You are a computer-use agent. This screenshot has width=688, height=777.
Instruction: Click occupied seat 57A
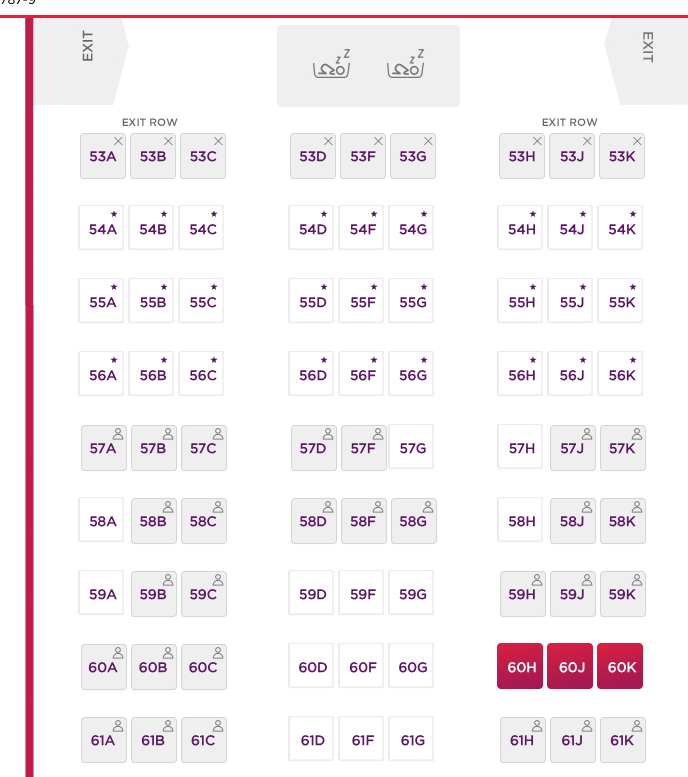104,448
